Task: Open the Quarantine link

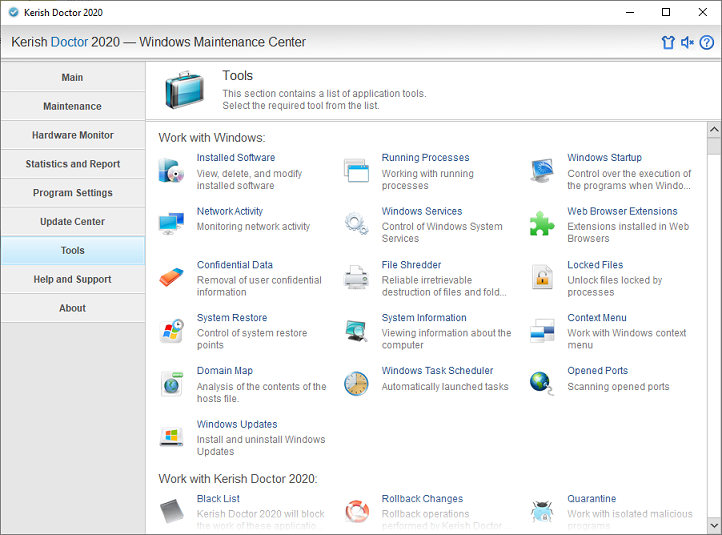Action: click(x=591, y=499)
